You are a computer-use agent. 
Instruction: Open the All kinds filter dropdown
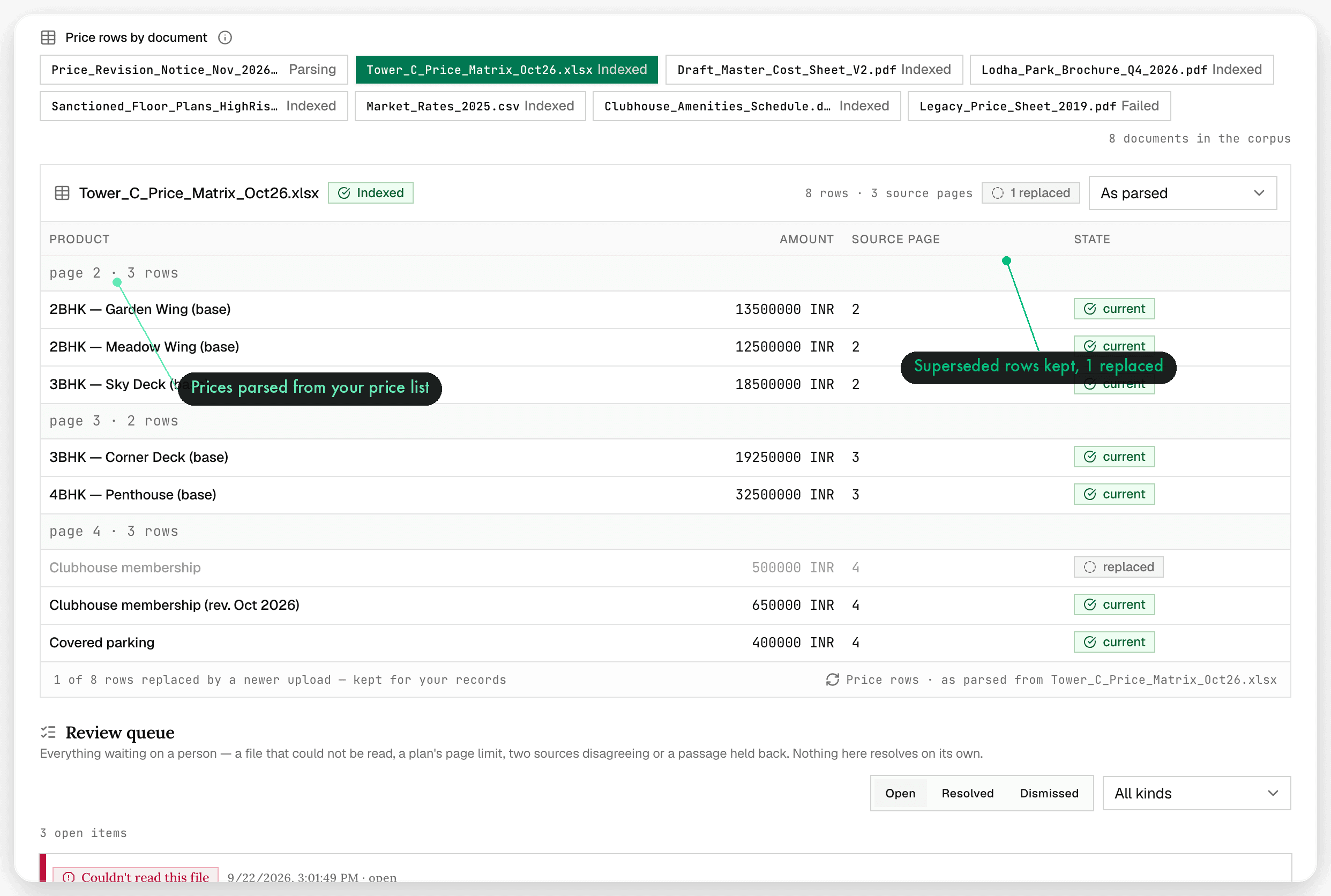coord(1196,793)
